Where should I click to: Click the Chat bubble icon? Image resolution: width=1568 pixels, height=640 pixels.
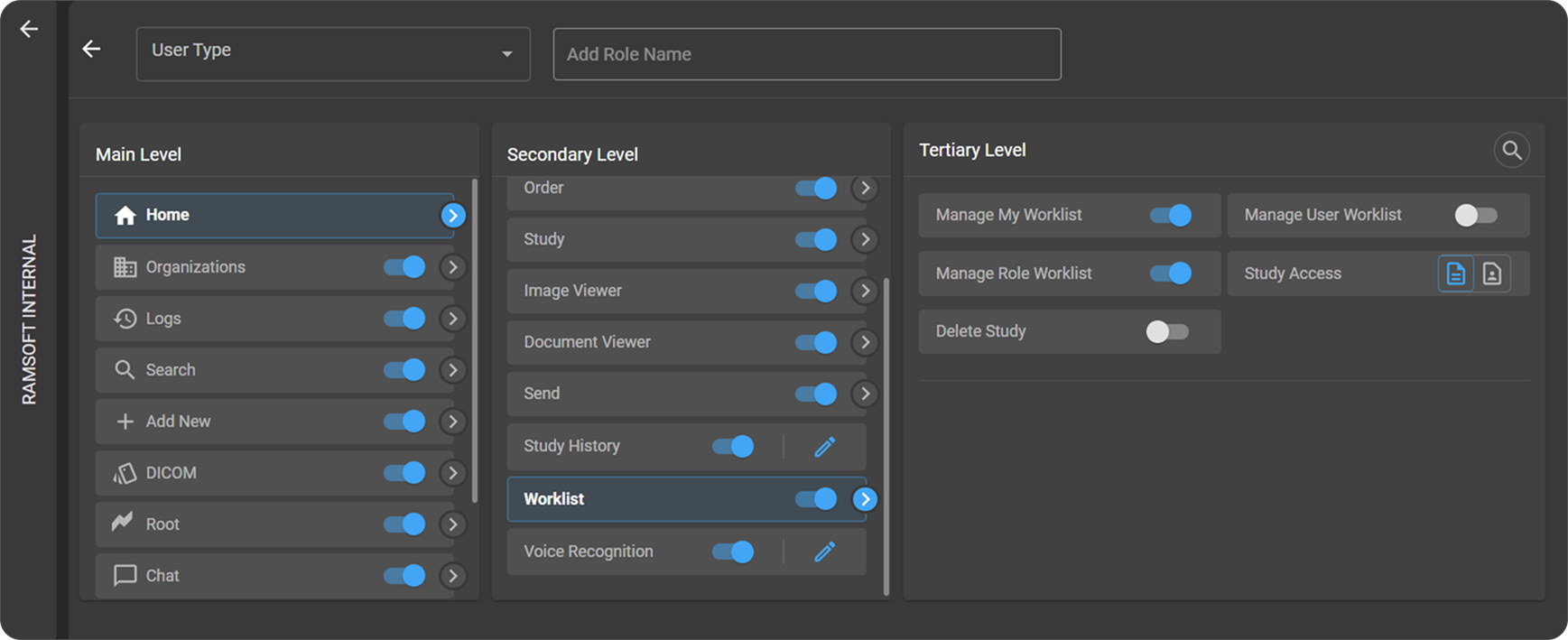click(125, 576)
